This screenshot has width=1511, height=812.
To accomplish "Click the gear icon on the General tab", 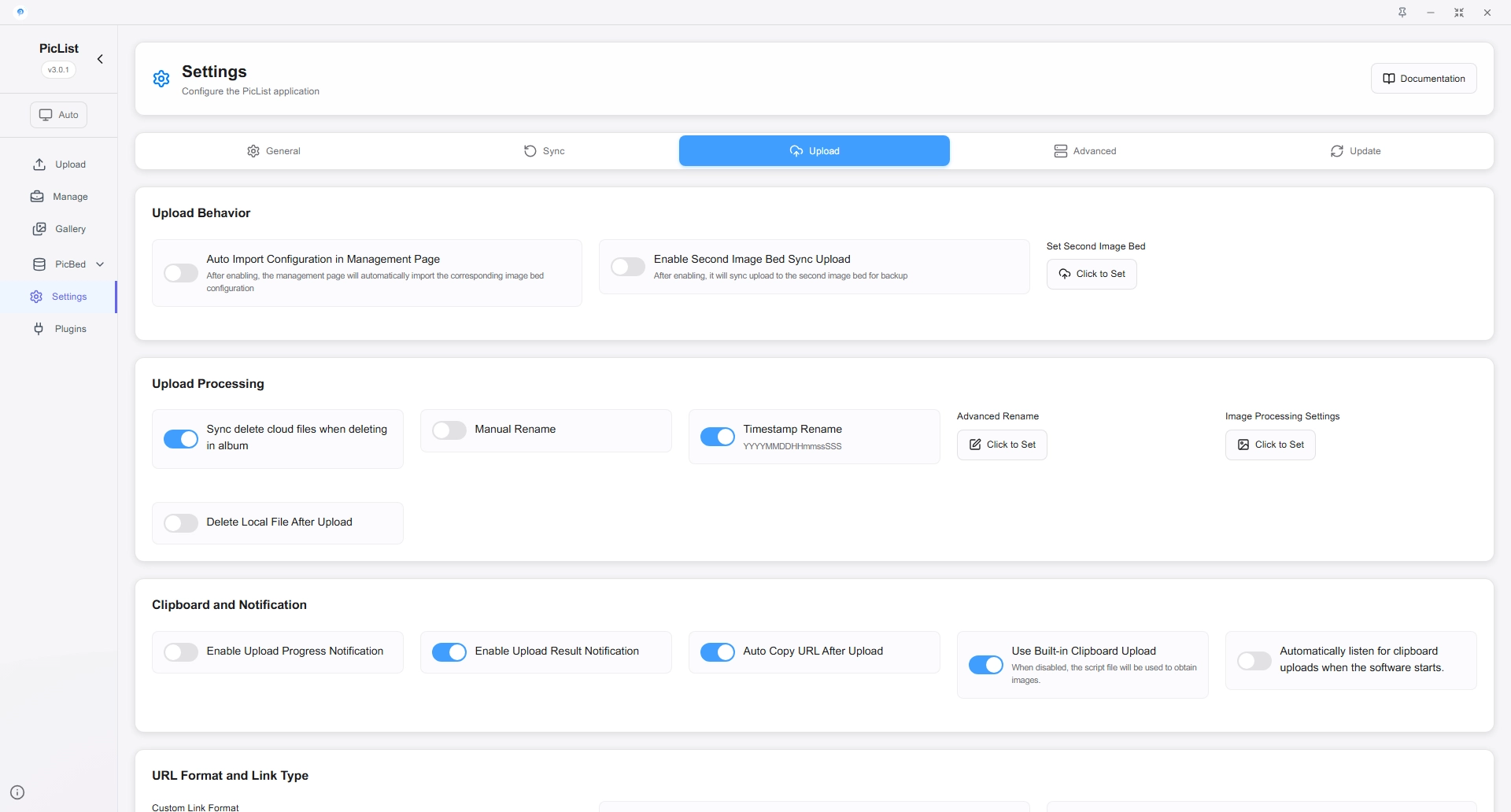I will point(253,151).
